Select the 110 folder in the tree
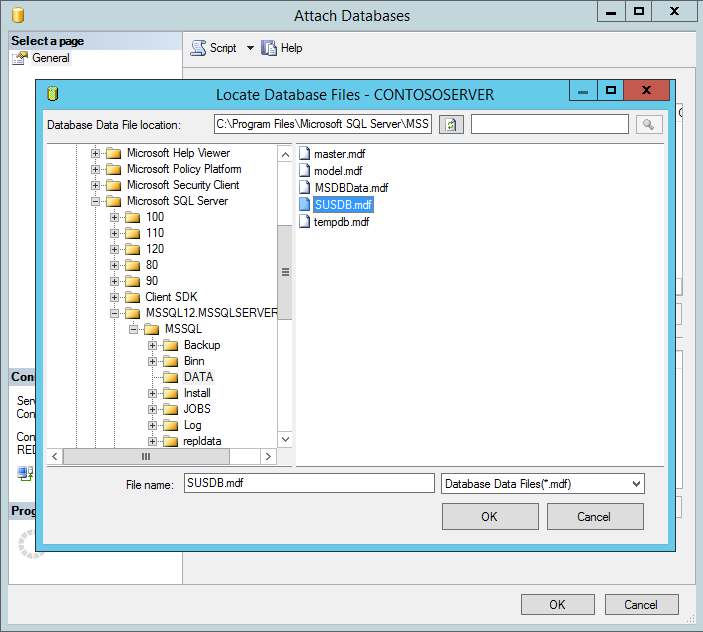703x632 pixels. click(x=155, y=233)
